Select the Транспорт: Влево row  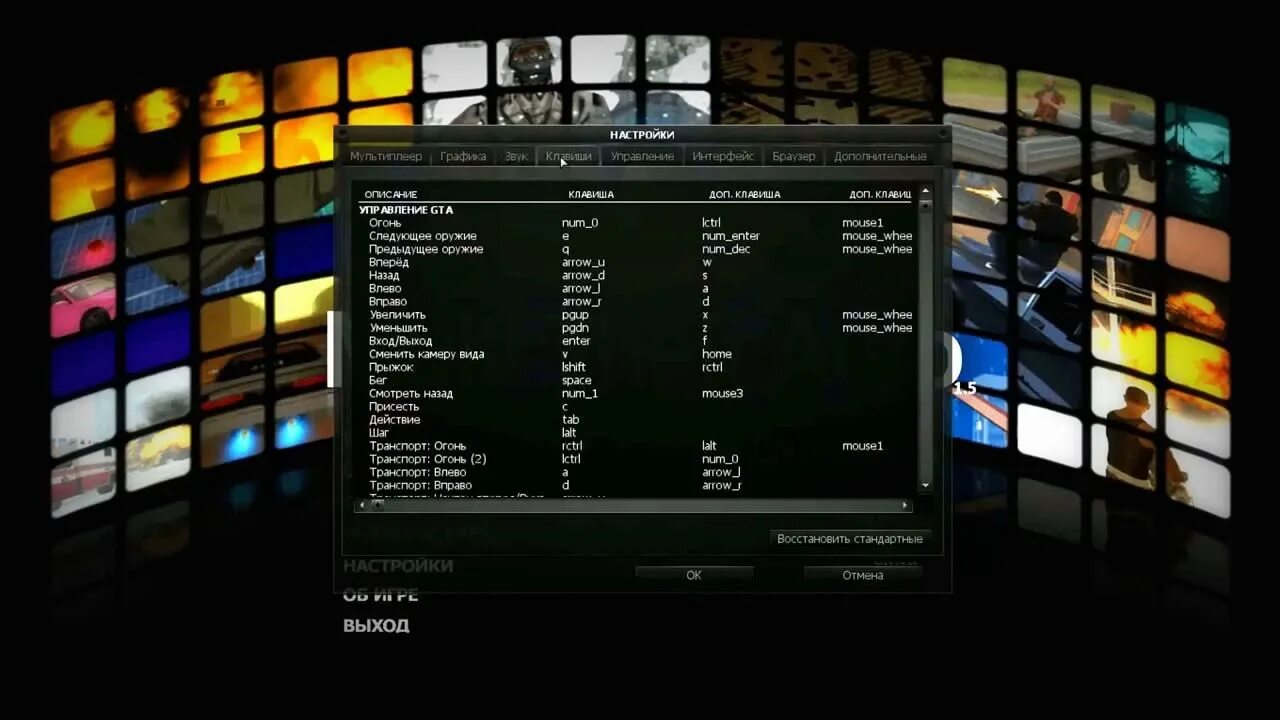636,472
